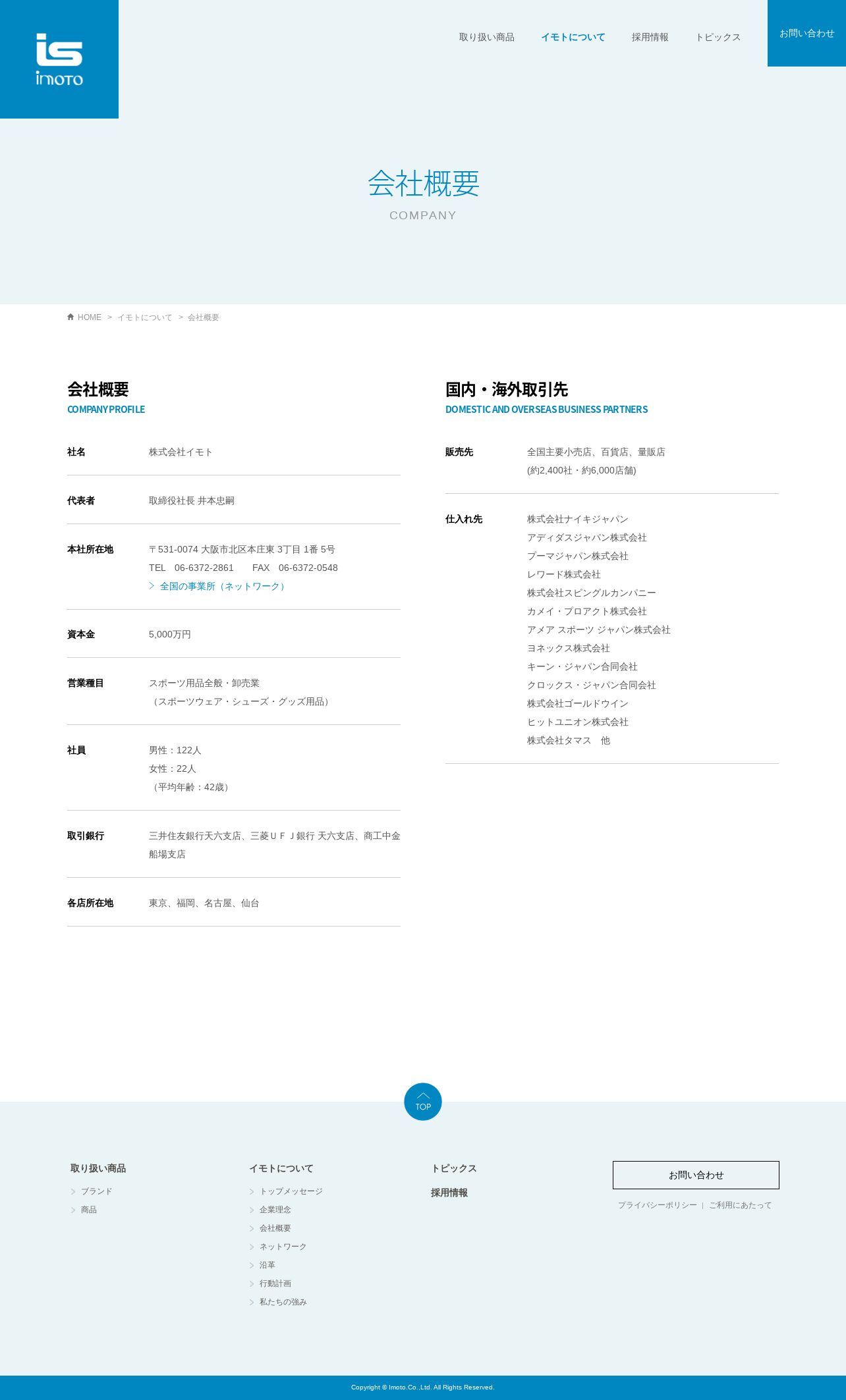Click the 国内・海外取引先 section heading
Screen dimensions: 846x1400
coord(507,389)
